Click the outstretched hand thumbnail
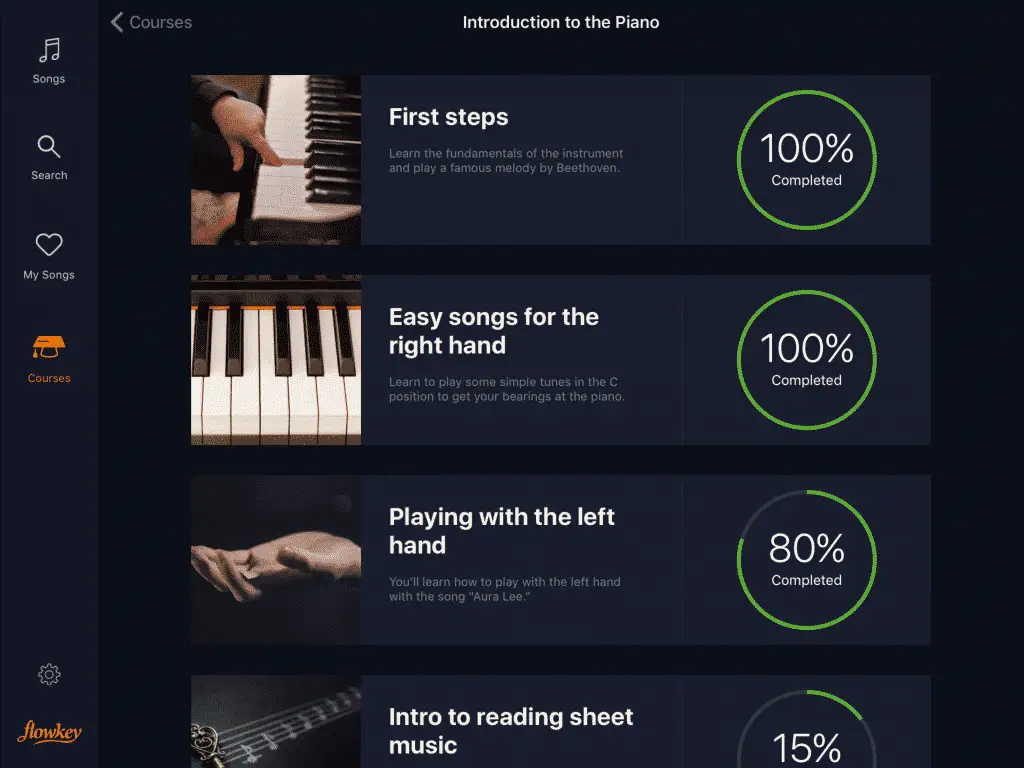Image resolution: width=1024 pixels, height=768 pixels. (276, 560)
